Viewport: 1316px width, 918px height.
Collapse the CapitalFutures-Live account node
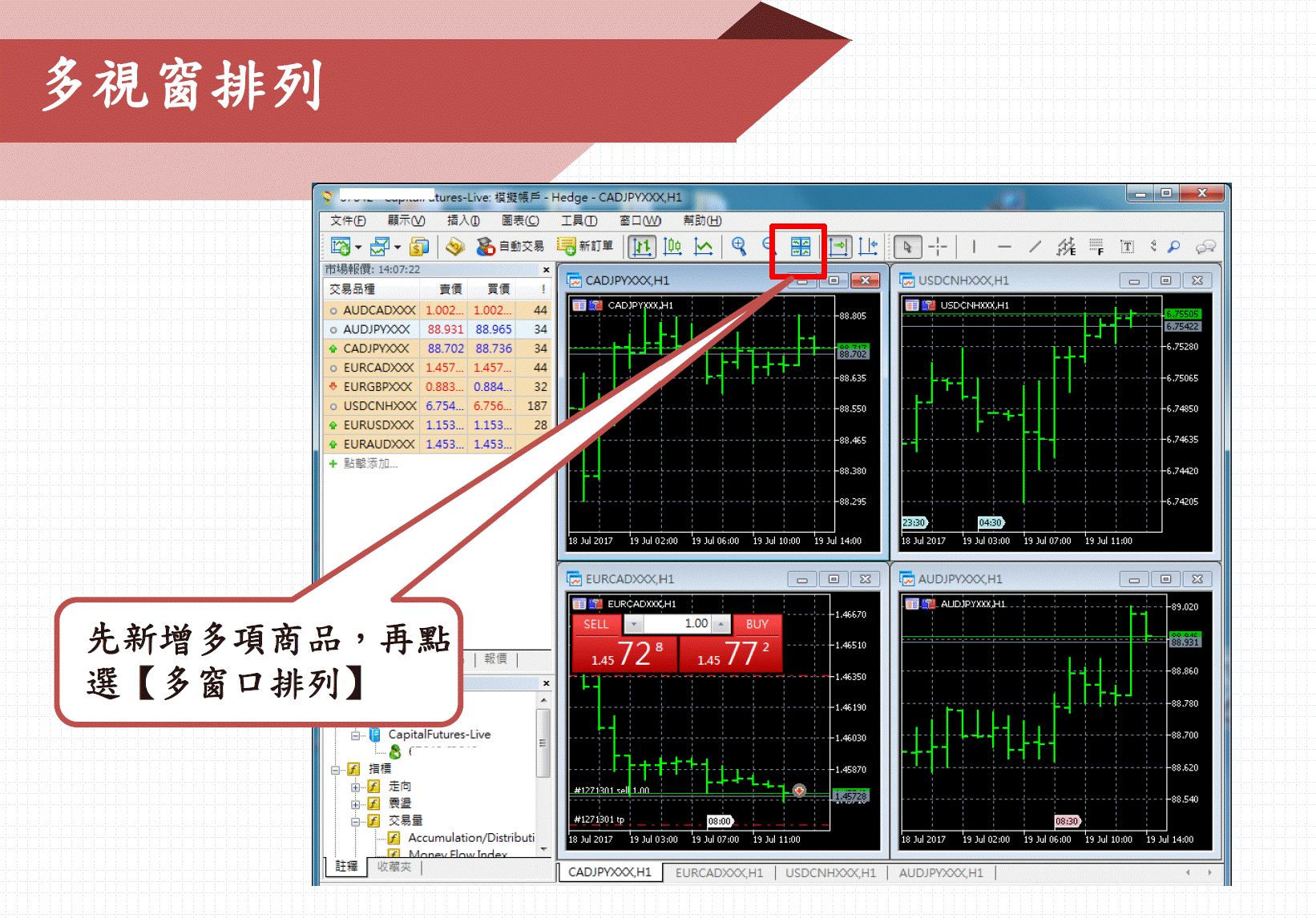tap(355, 735)
